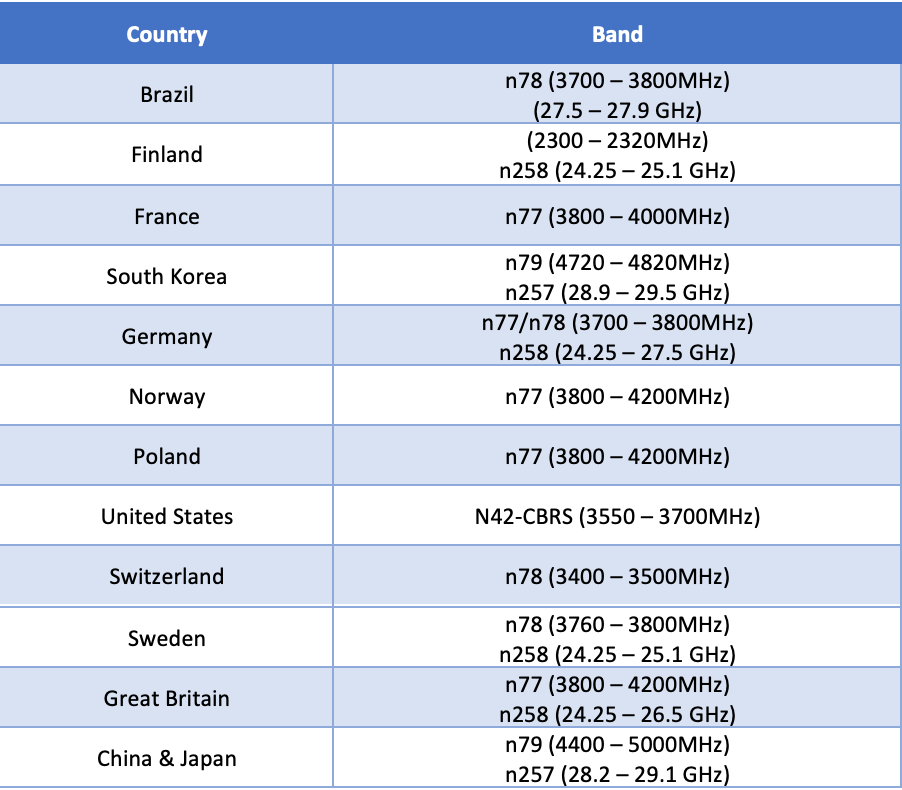Click the n77 (3800 – 4000MHz) band cell
The image size is (902, 790).
tap(617, 216)
